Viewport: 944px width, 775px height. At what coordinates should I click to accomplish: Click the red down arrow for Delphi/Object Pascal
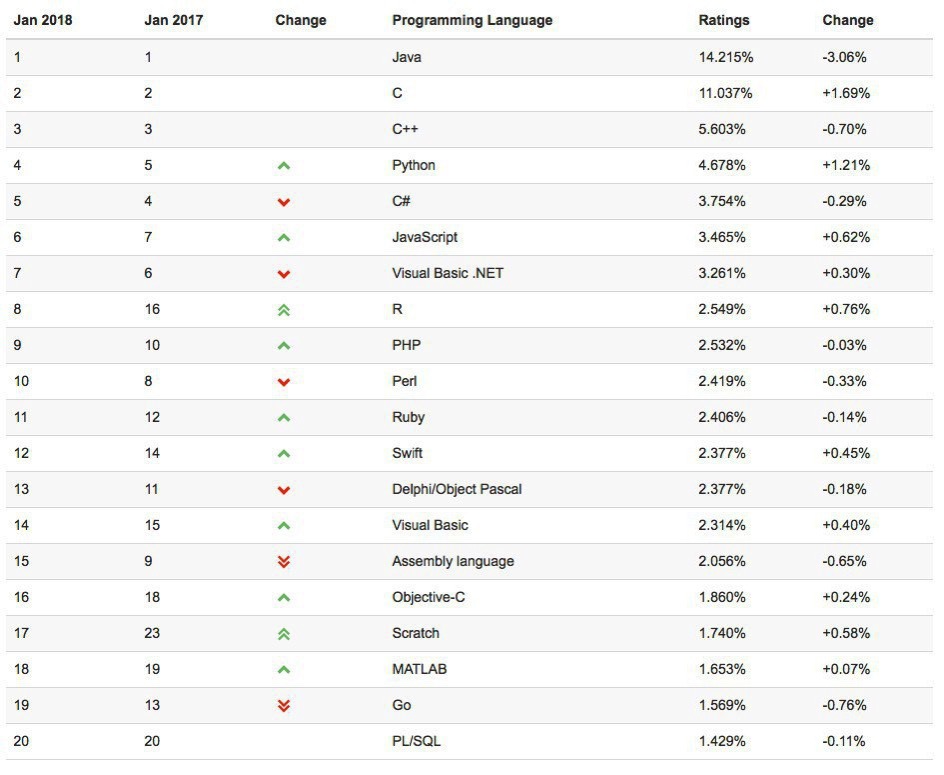coord(284,490)
